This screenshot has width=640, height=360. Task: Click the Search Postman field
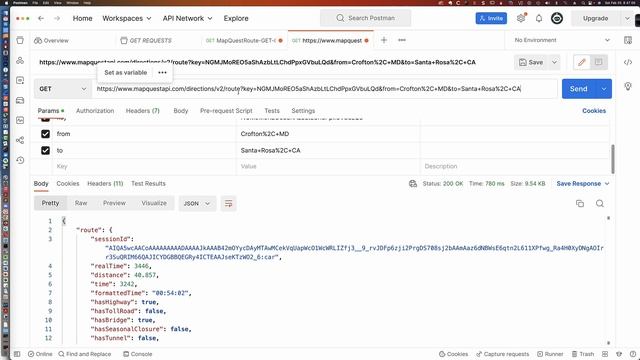[x=366, y=18]
